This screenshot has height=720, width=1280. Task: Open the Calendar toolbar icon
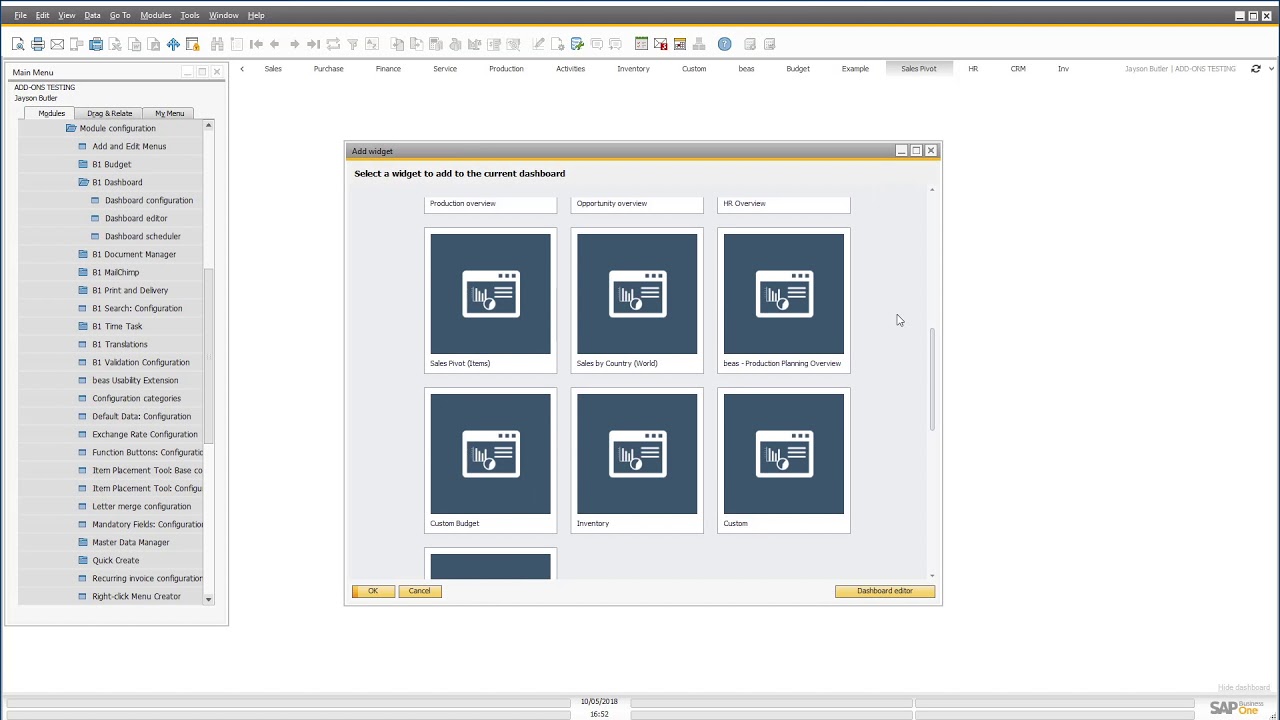(680, 44)
